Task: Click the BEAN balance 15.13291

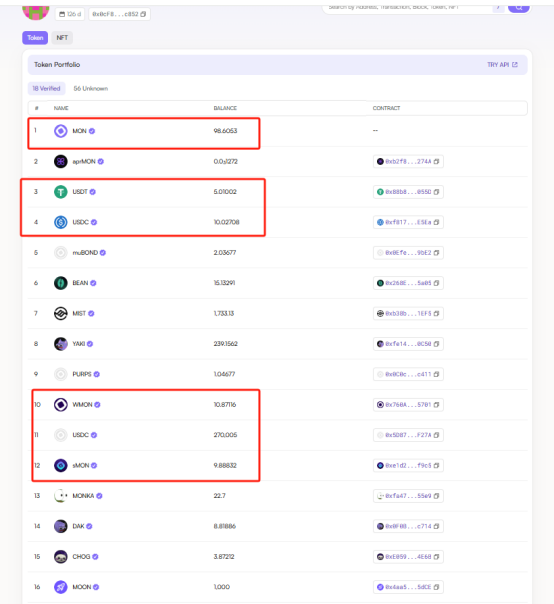Action: 224,283
